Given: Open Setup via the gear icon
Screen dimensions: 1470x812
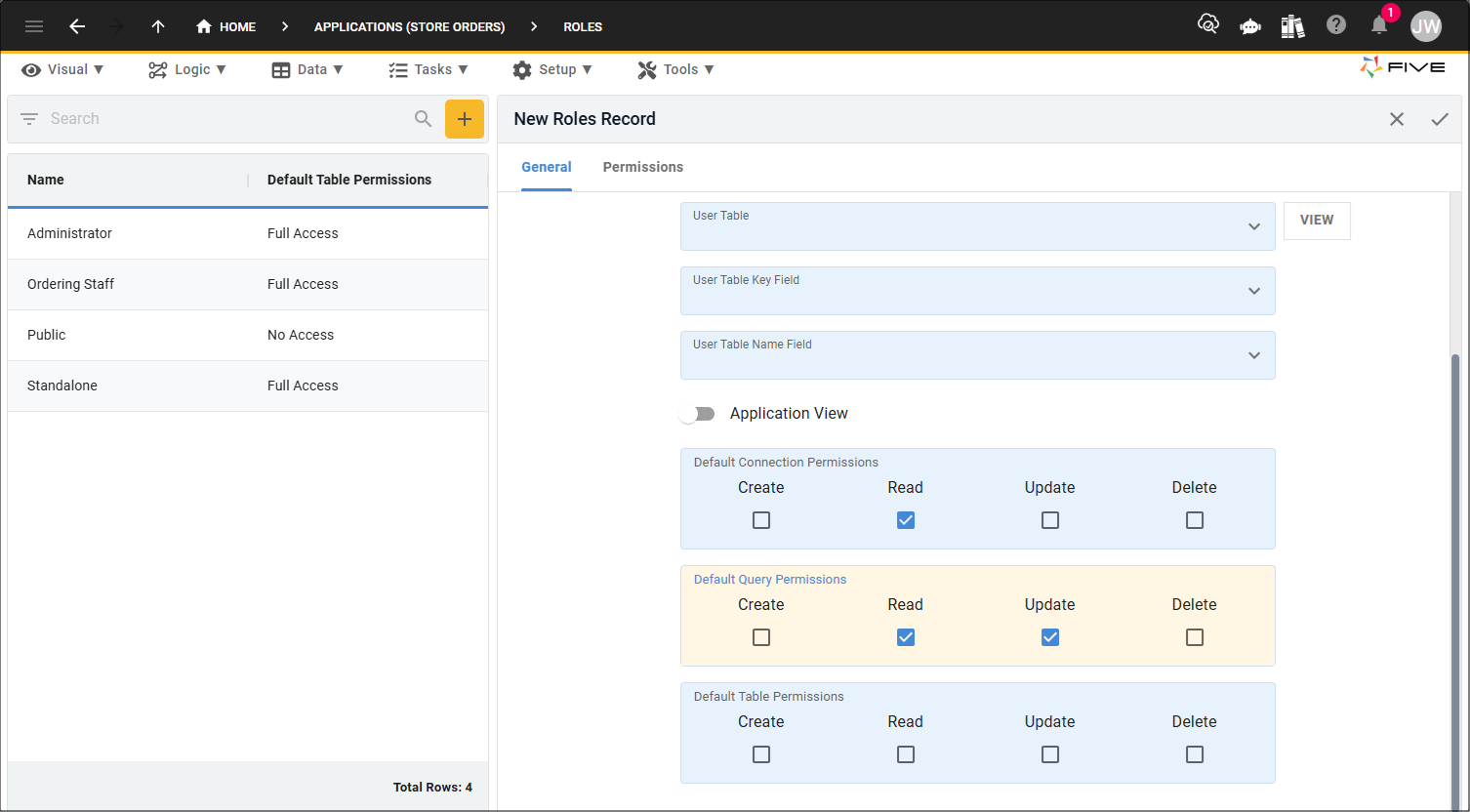Looking at the screenshot, I should coord(524,69).
